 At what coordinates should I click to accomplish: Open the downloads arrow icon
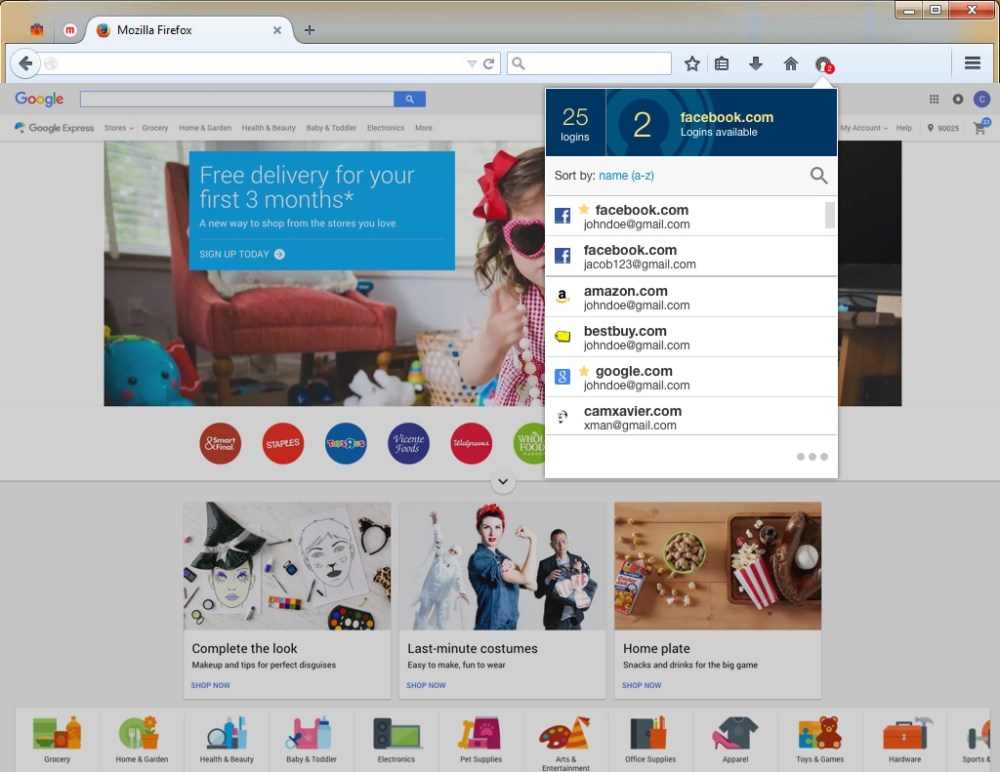[x=756, y=64]
